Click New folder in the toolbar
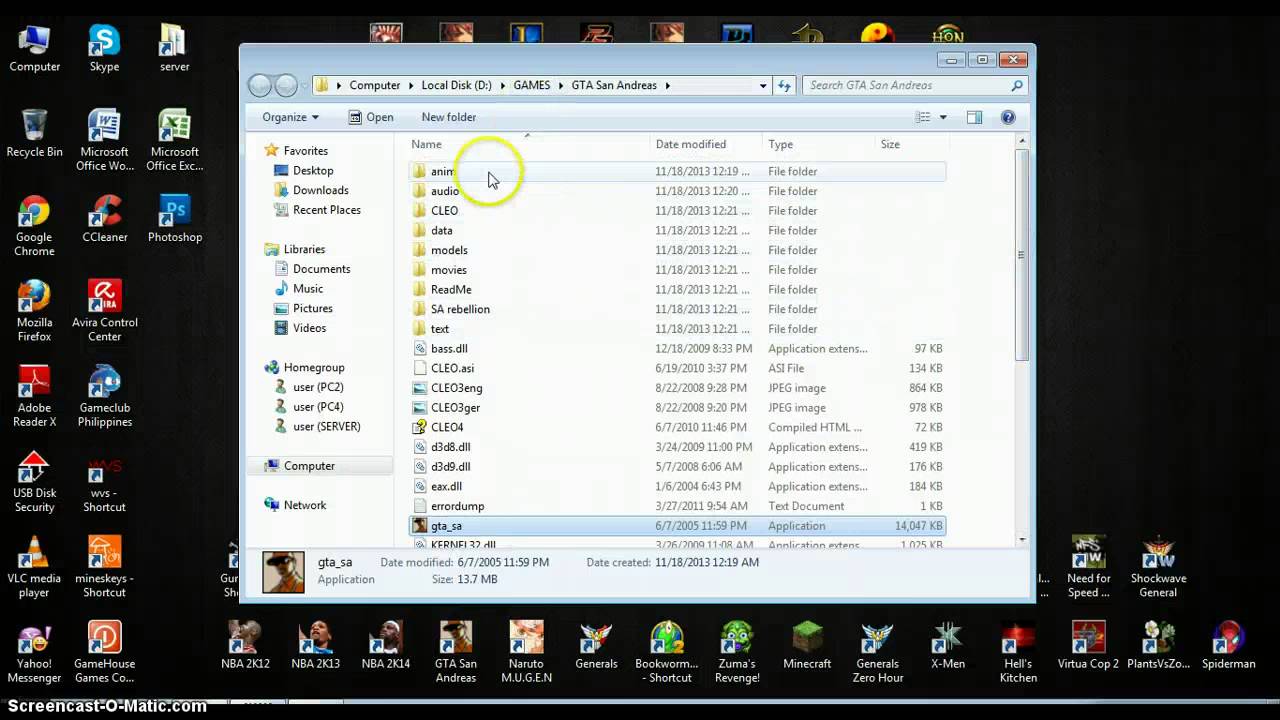 point(449,117)
